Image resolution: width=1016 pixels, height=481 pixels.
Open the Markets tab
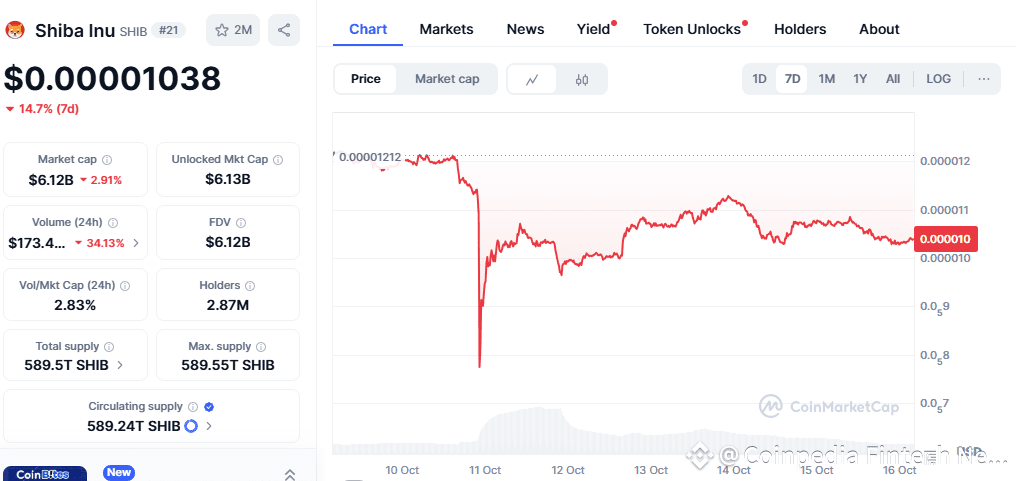pyautogui.click(x=446, y=29)
